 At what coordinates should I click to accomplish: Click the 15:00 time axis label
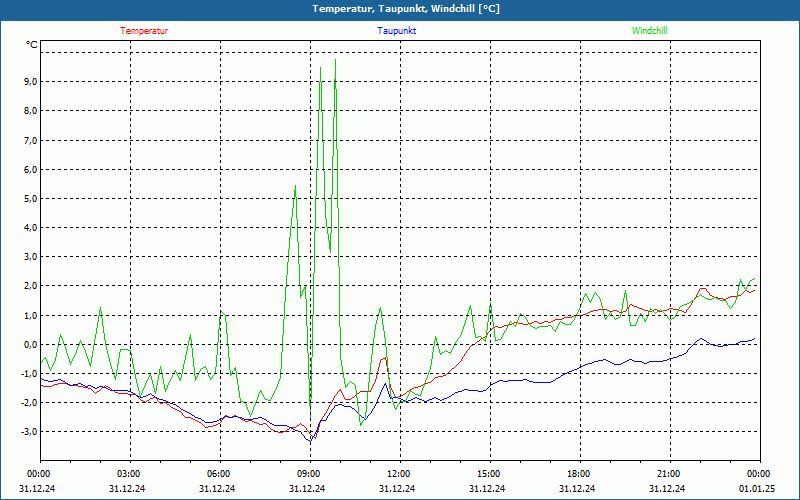[489, 474]
